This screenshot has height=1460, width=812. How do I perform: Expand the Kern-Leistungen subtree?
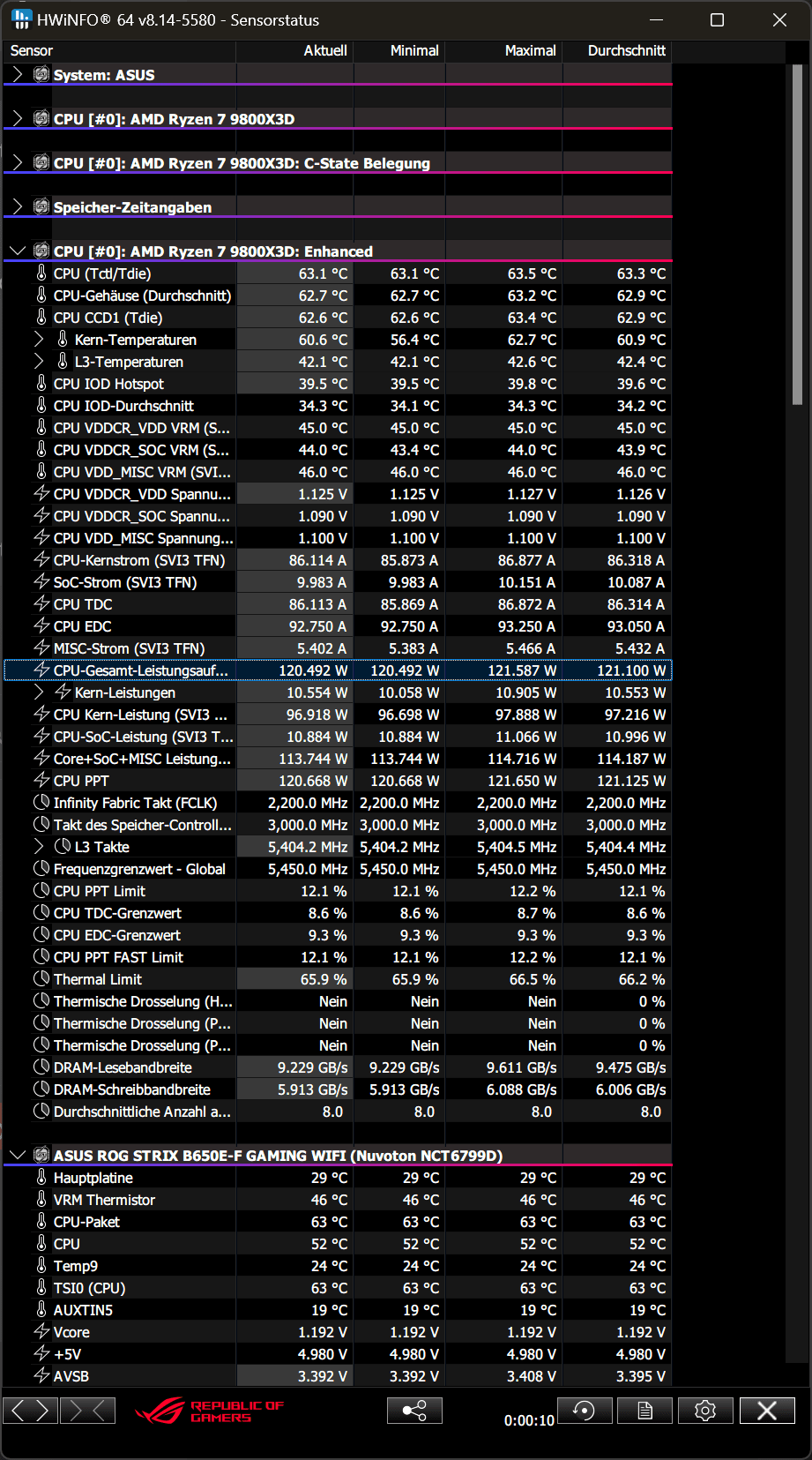[x=39, y=693]
